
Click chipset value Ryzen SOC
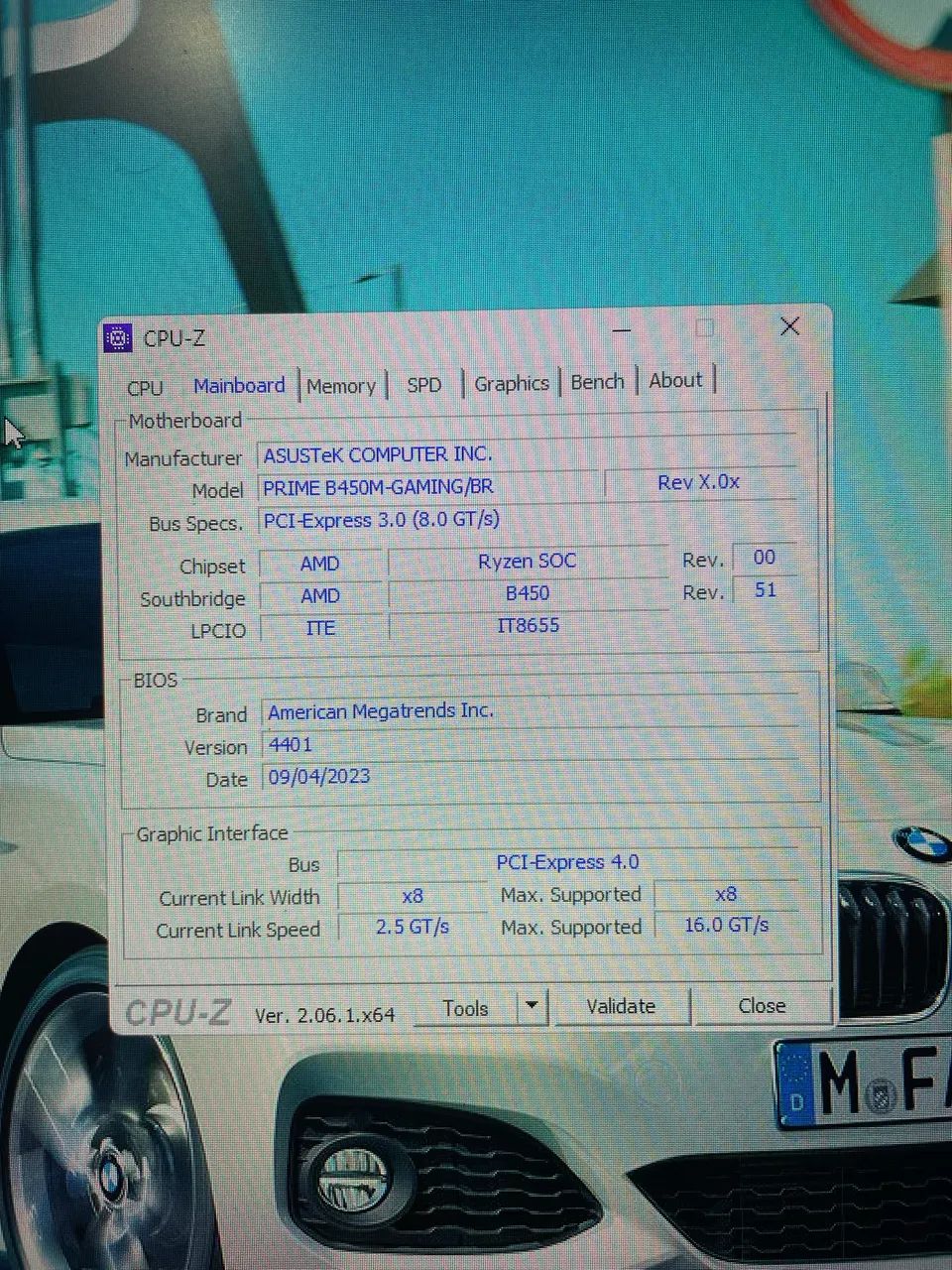(528, 561)
